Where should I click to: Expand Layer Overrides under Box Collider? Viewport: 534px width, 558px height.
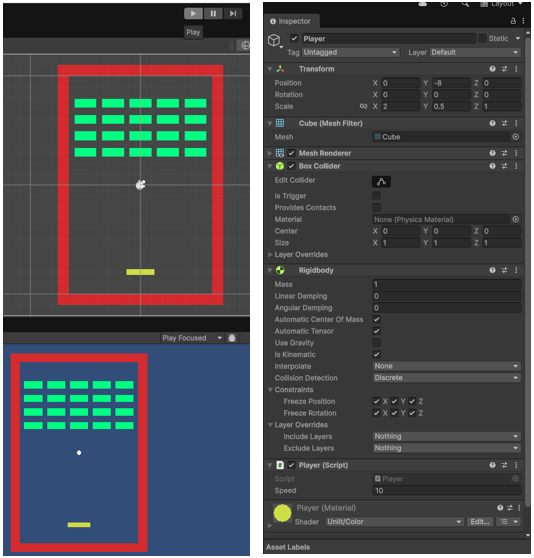pyautogui.click(x=270, y=254)
